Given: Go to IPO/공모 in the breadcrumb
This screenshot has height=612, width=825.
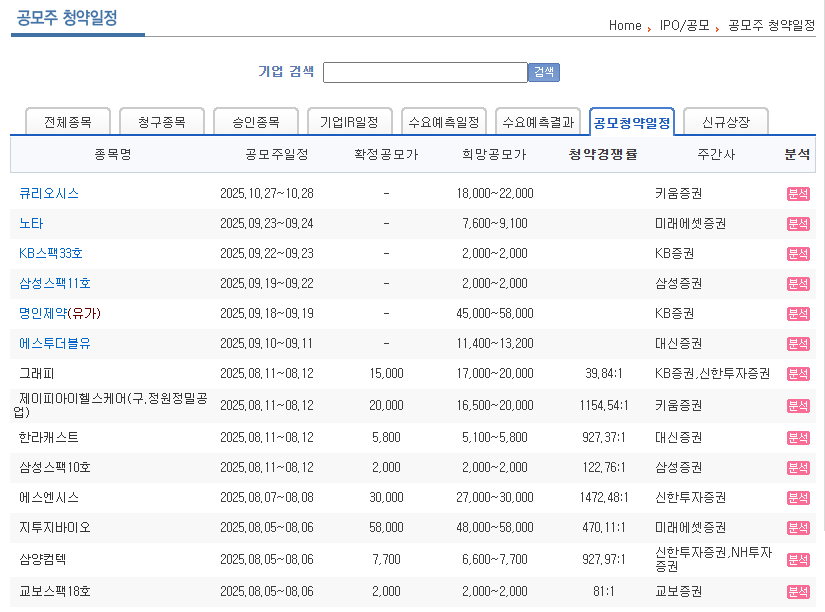Looking at the screenshot, I should (685, 25).
